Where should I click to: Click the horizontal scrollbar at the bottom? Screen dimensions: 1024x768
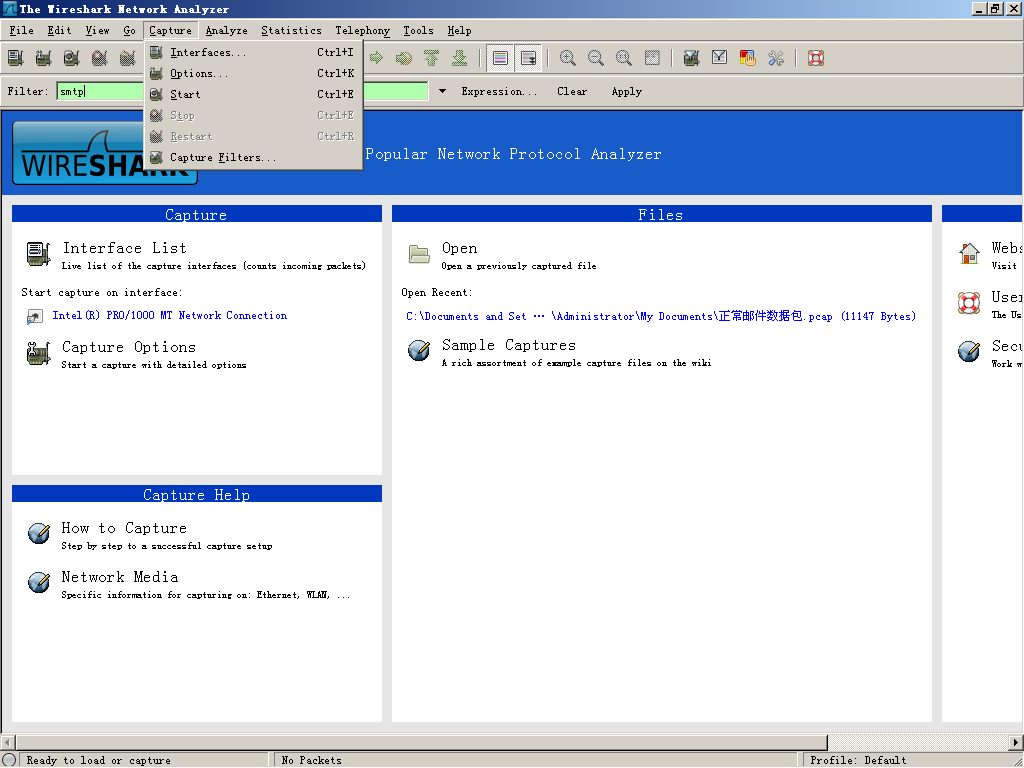(x=420, y=742)
